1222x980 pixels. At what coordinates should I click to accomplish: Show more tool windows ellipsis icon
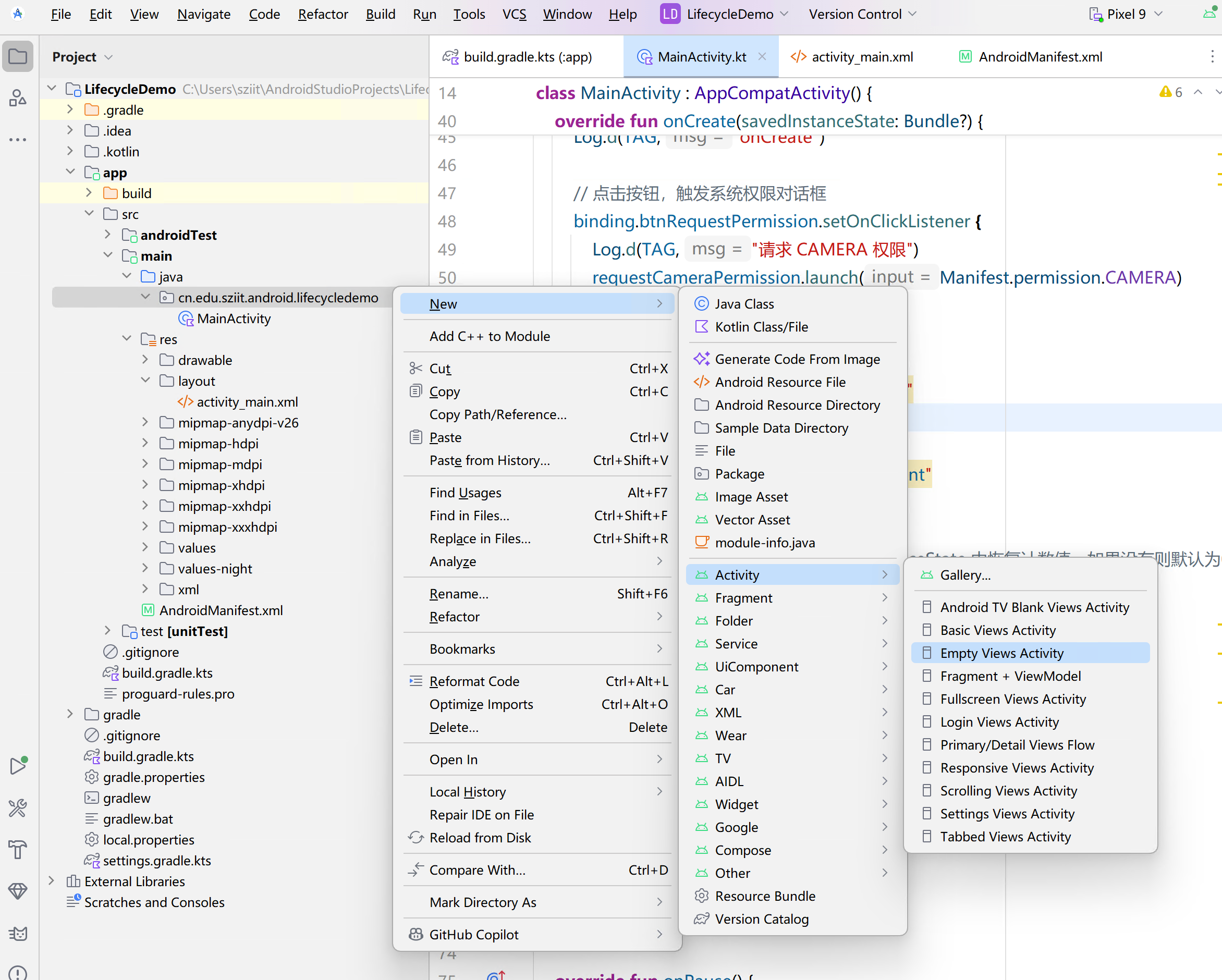tap(18, 139)
